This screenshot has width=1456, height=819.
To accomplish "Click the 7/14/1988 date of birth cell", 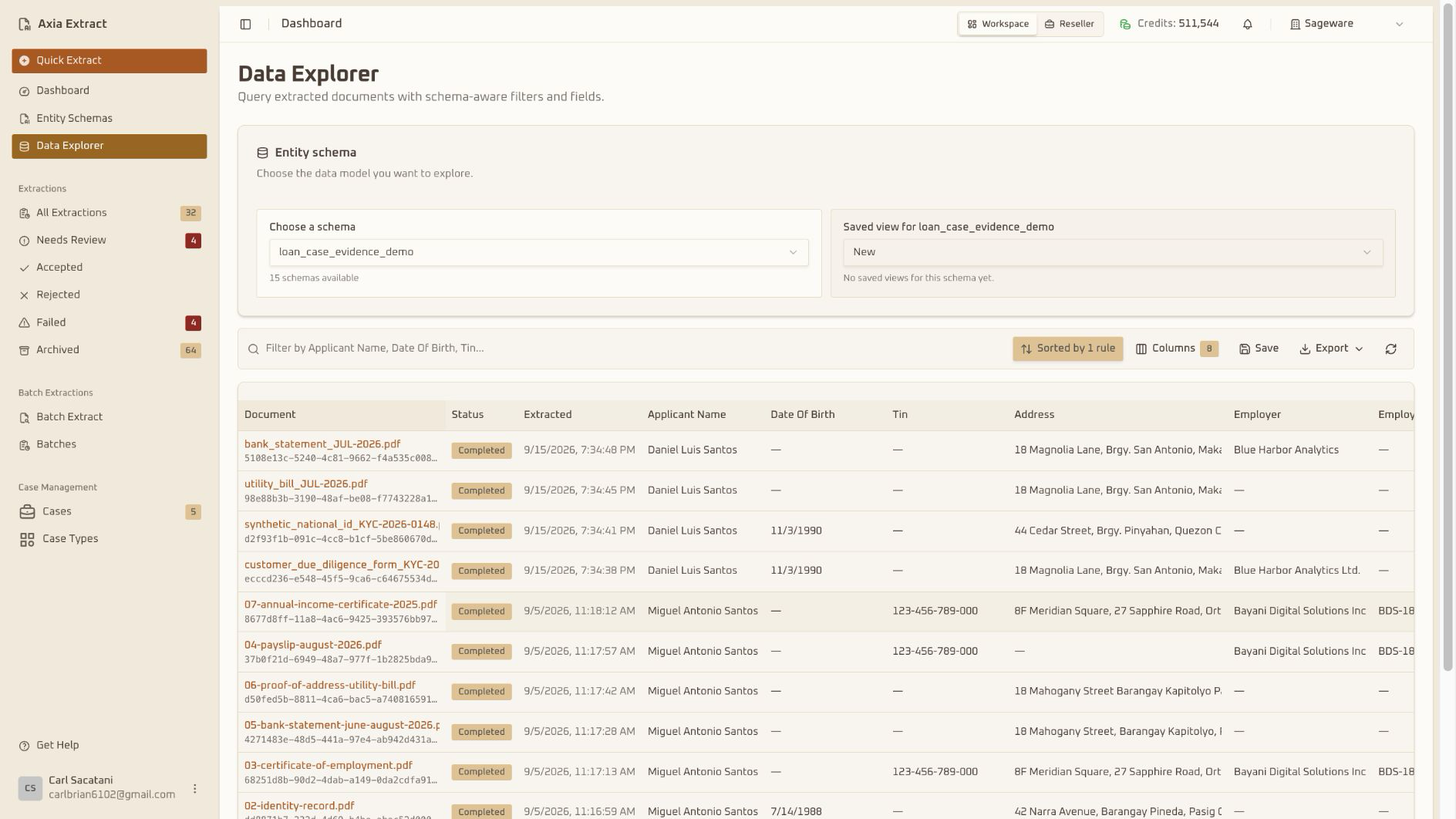I will [796, 812].
